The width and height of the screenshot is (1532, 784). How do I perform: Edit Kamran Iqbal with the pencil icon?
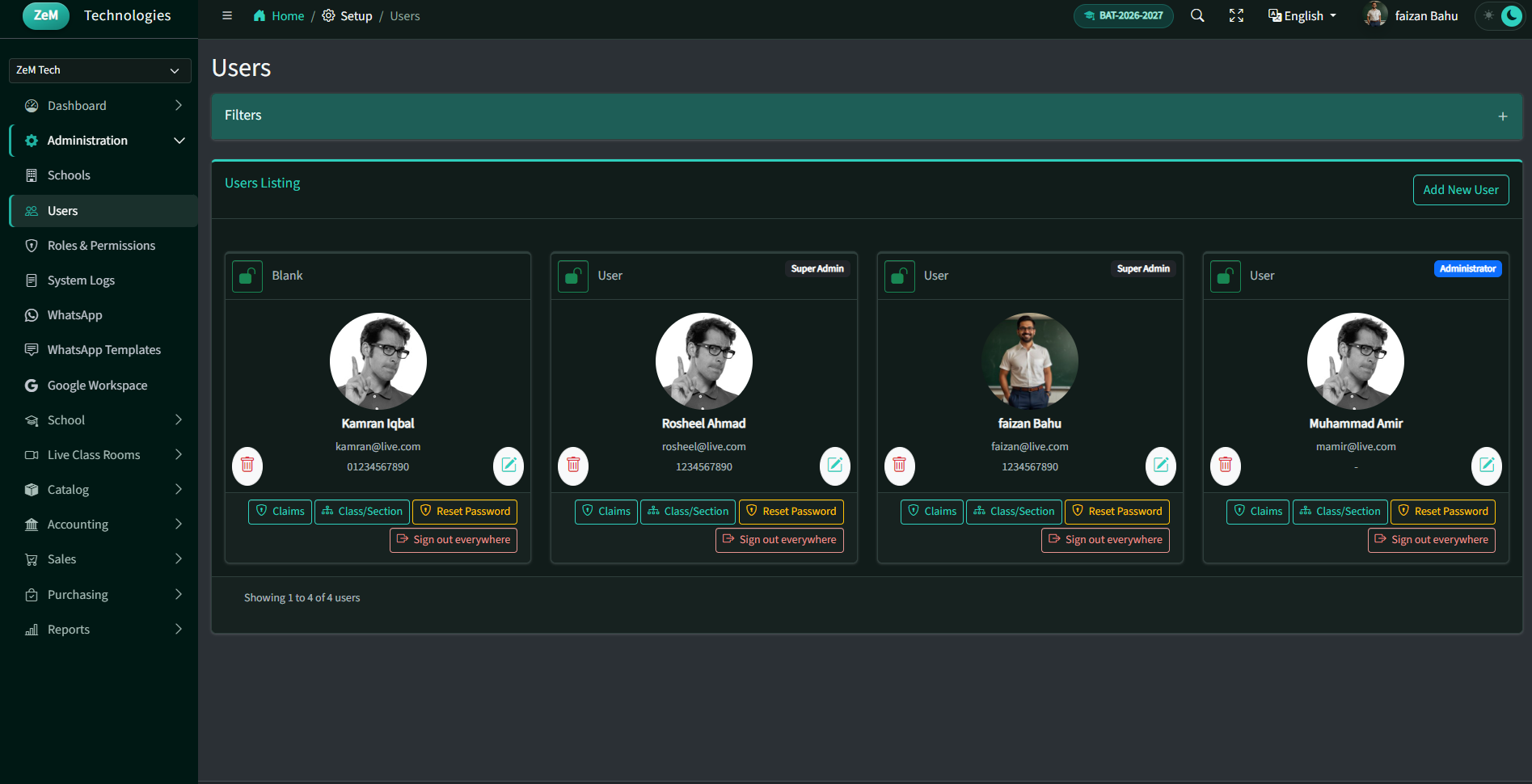[509, 466]
